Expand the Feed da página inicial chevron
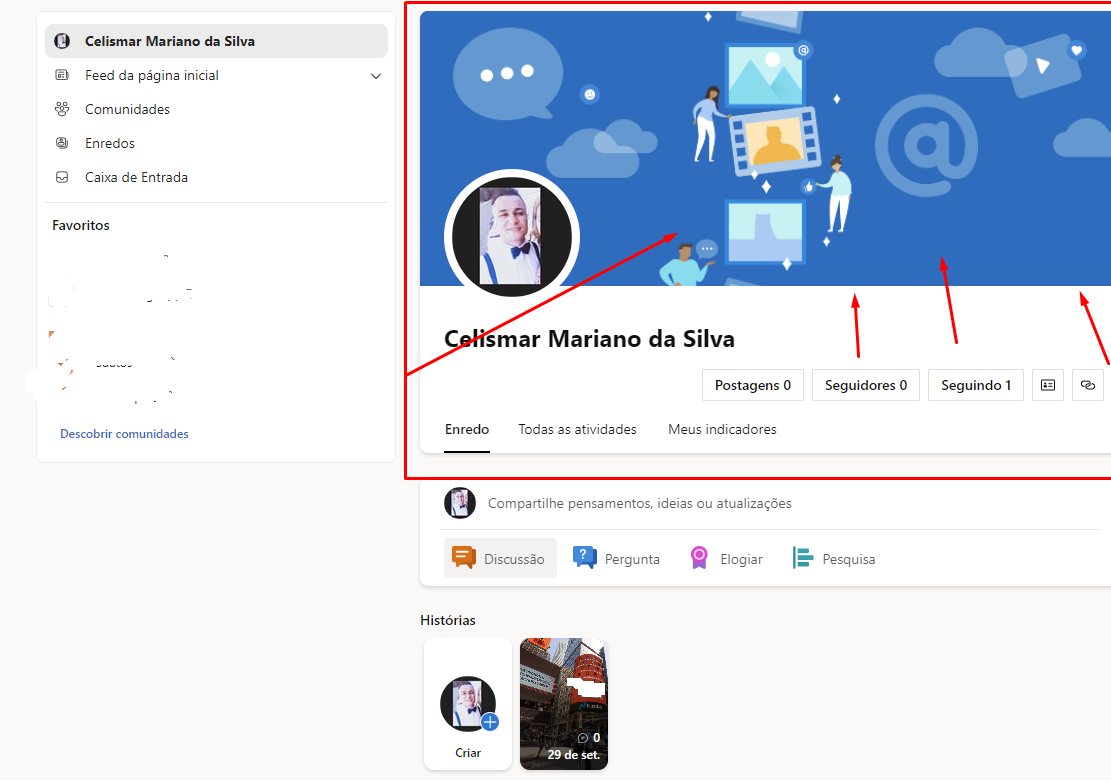The height and width of the screenshot is (783, 1111). coord(376,75)
